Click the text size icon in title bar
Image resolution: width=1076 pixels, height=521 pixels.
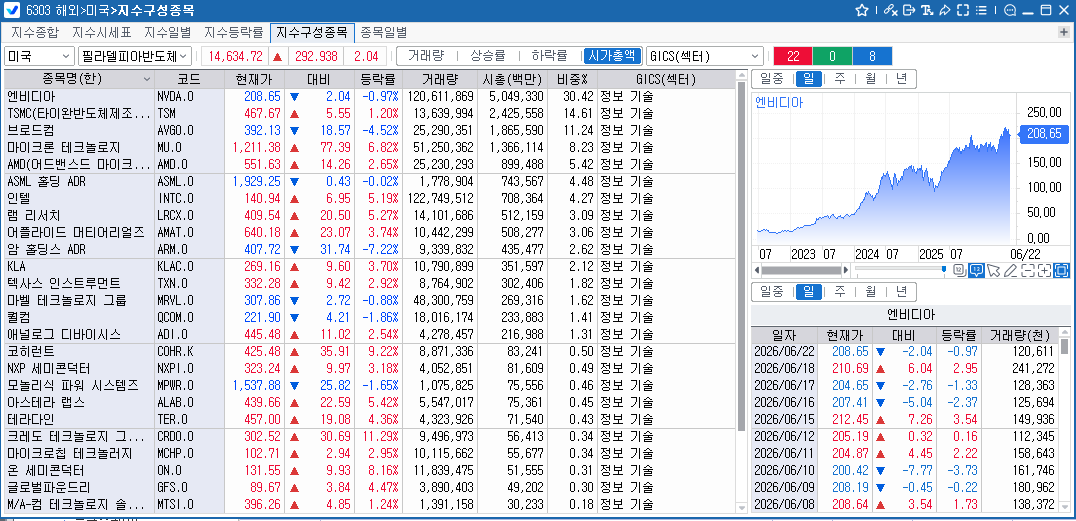point(927,10)
